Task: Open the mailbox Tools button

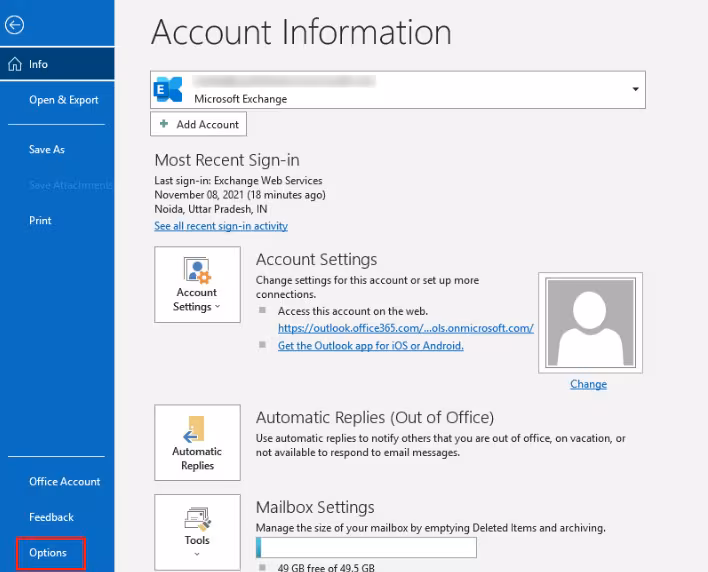Action: pyautogui.click(x=197, y=532)
